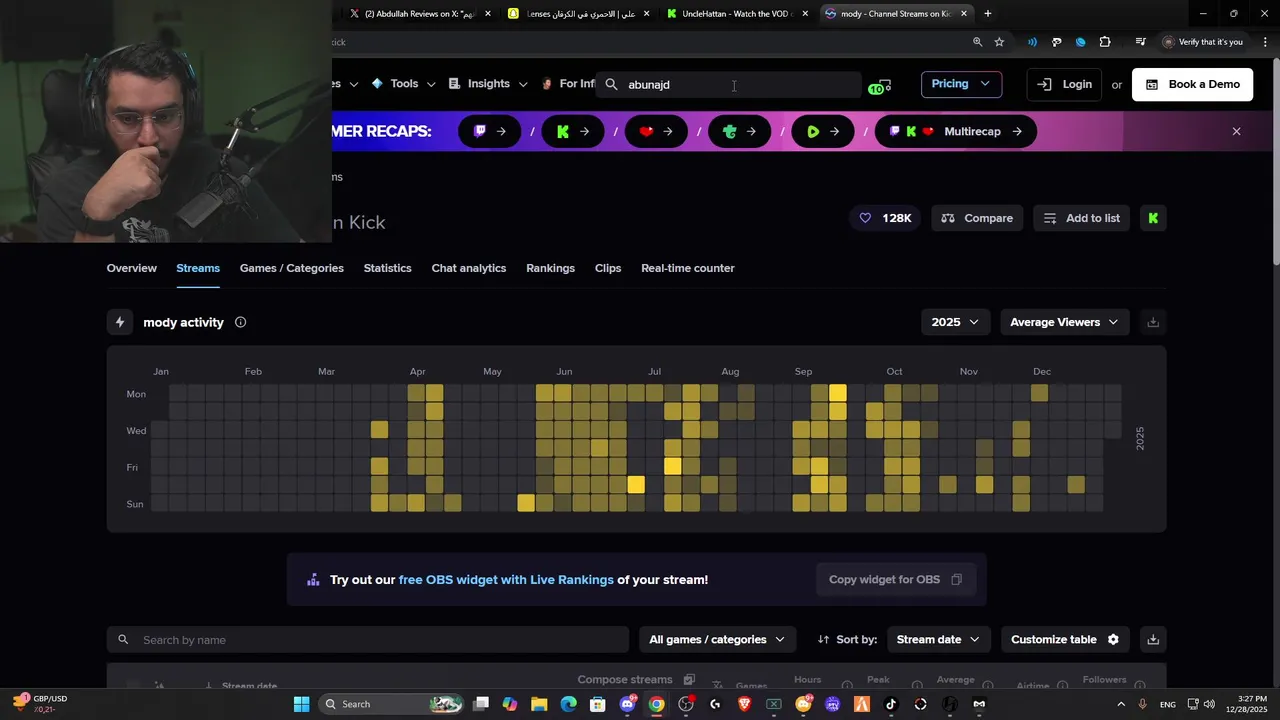Image resolution: width=1280 pixels, height=720 pixels.
Task: Open Brave browser from the taskbar
Action: 744,704
